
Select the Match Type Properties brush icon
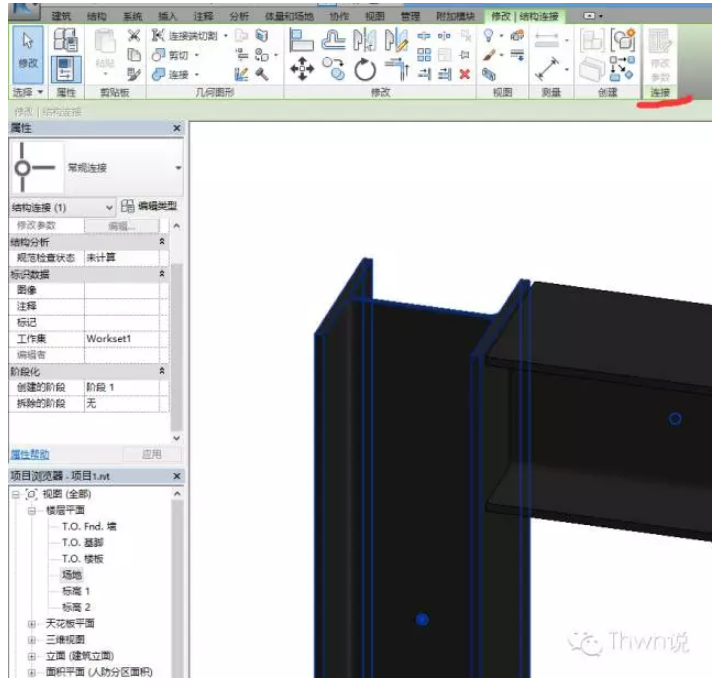(134, 74)
